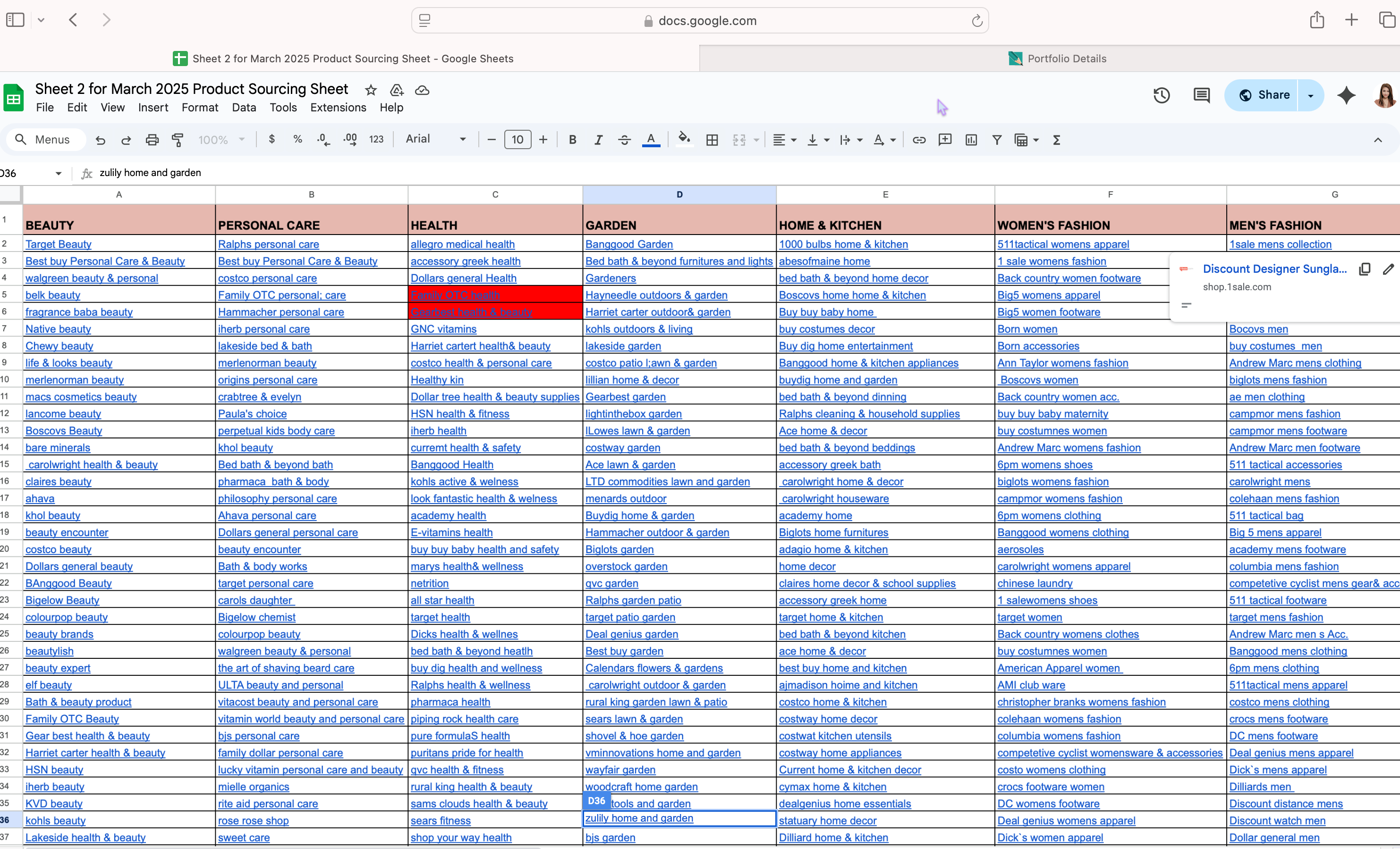
Task: Format as percent icon
Action: click(x=297, y=139)
